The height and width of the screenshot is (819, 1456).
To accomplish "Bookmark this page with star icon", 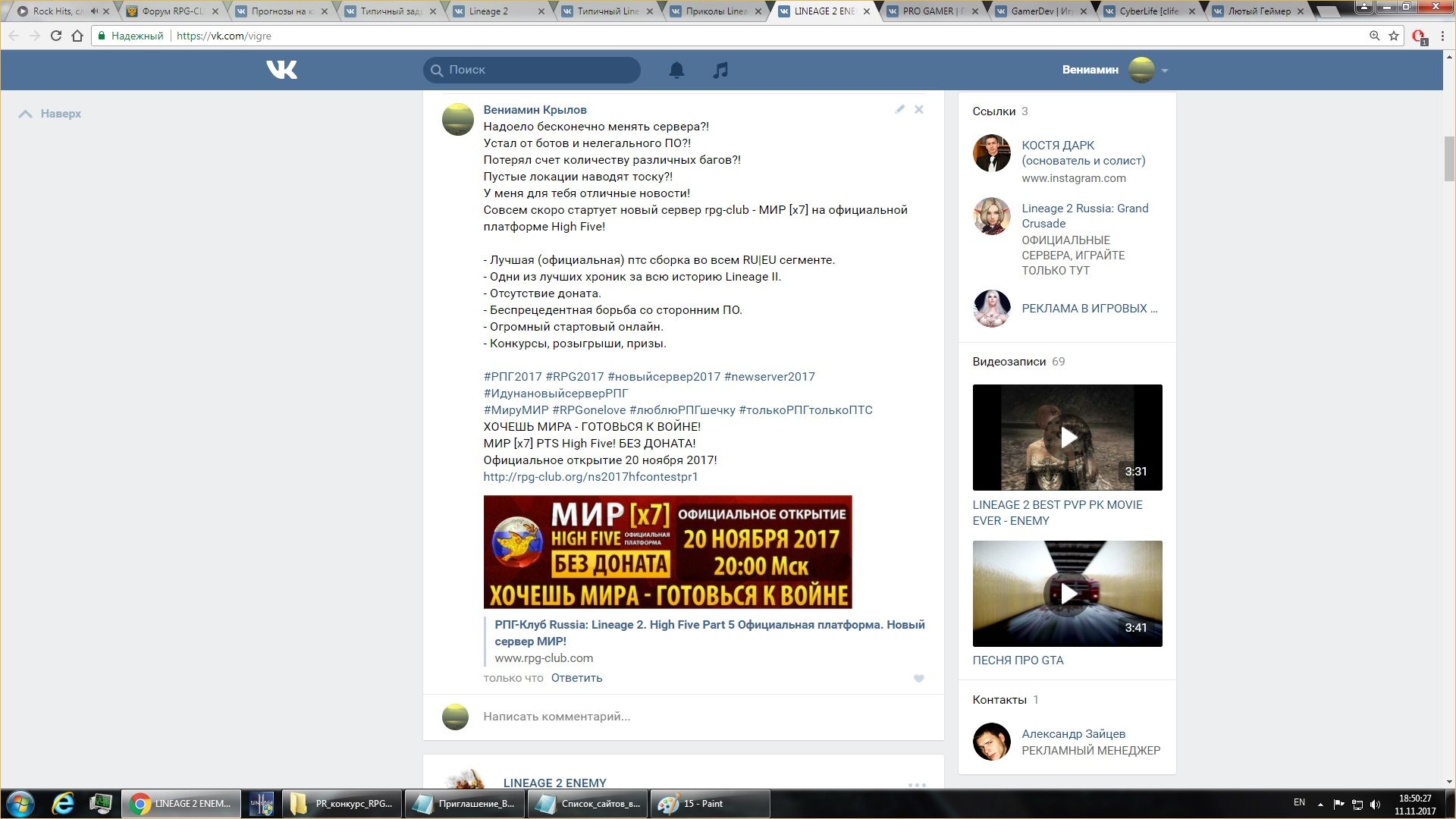I will point(1394,36).
